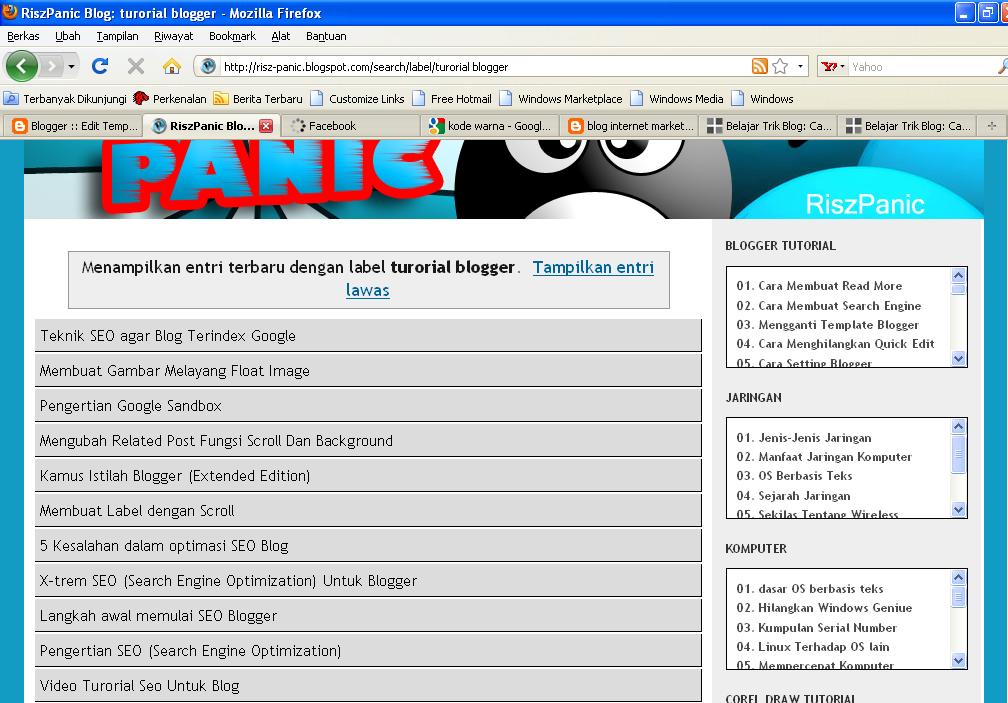Open the Alat menu

point(280,36)
